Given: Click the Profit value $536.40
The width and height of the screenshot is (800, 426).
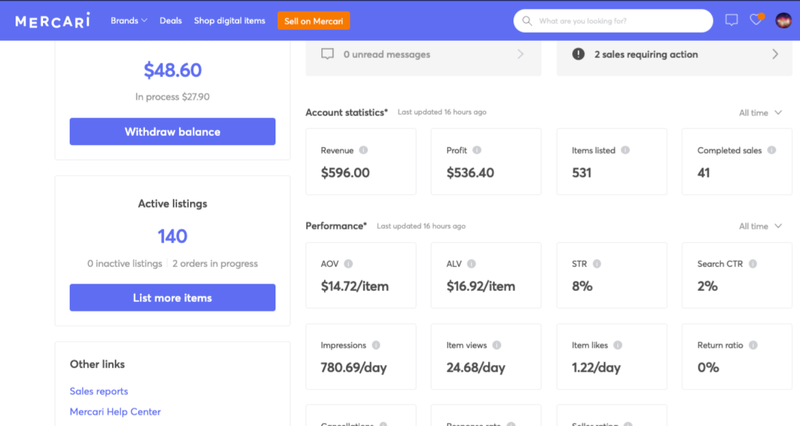Looking at the screenshot, I should (470, 173).
